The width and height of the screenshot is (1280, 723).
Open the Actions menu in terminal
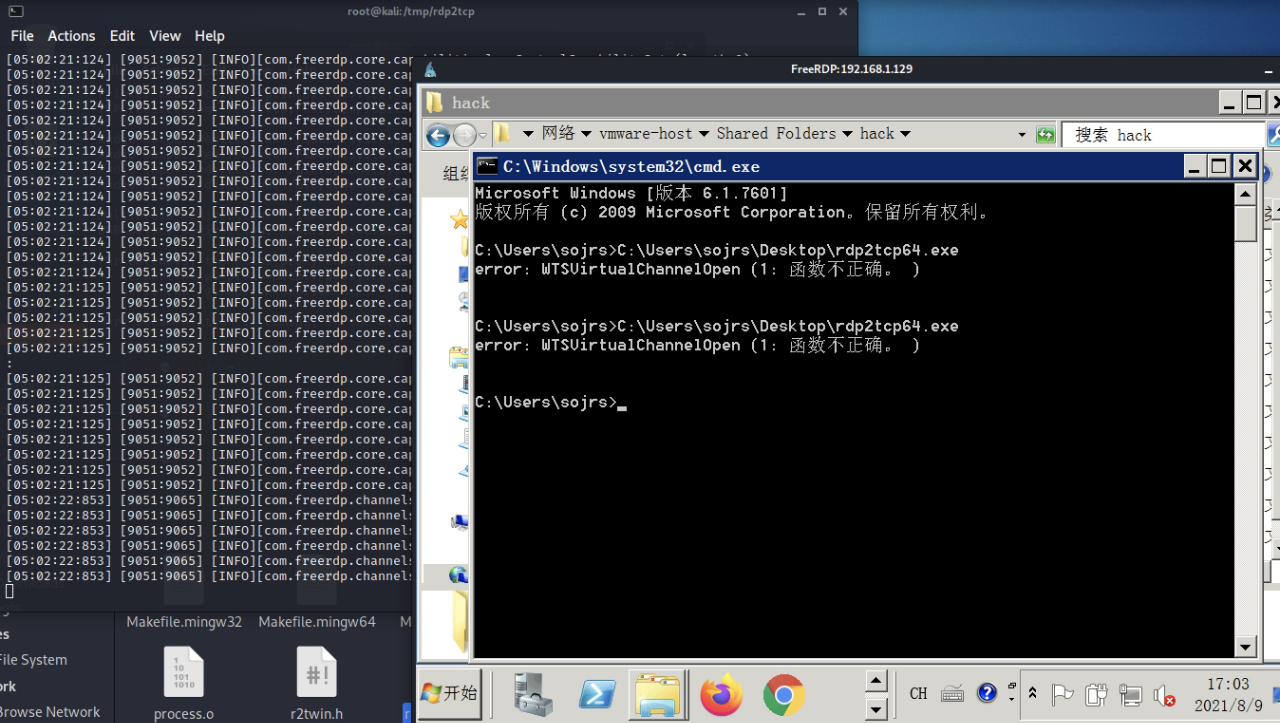tap(71, 35)
